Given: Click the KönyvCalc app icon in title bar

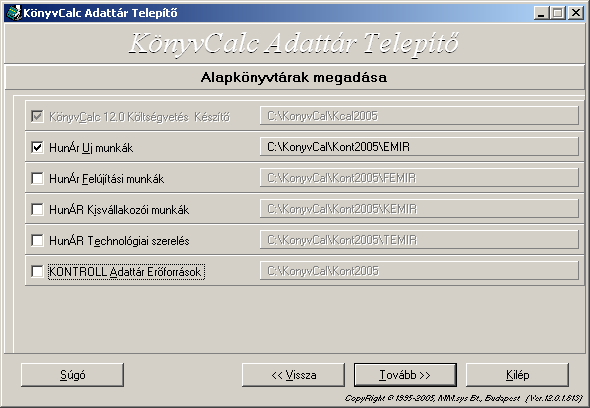Looking at the screenshot, I should [x=14, y=13].
